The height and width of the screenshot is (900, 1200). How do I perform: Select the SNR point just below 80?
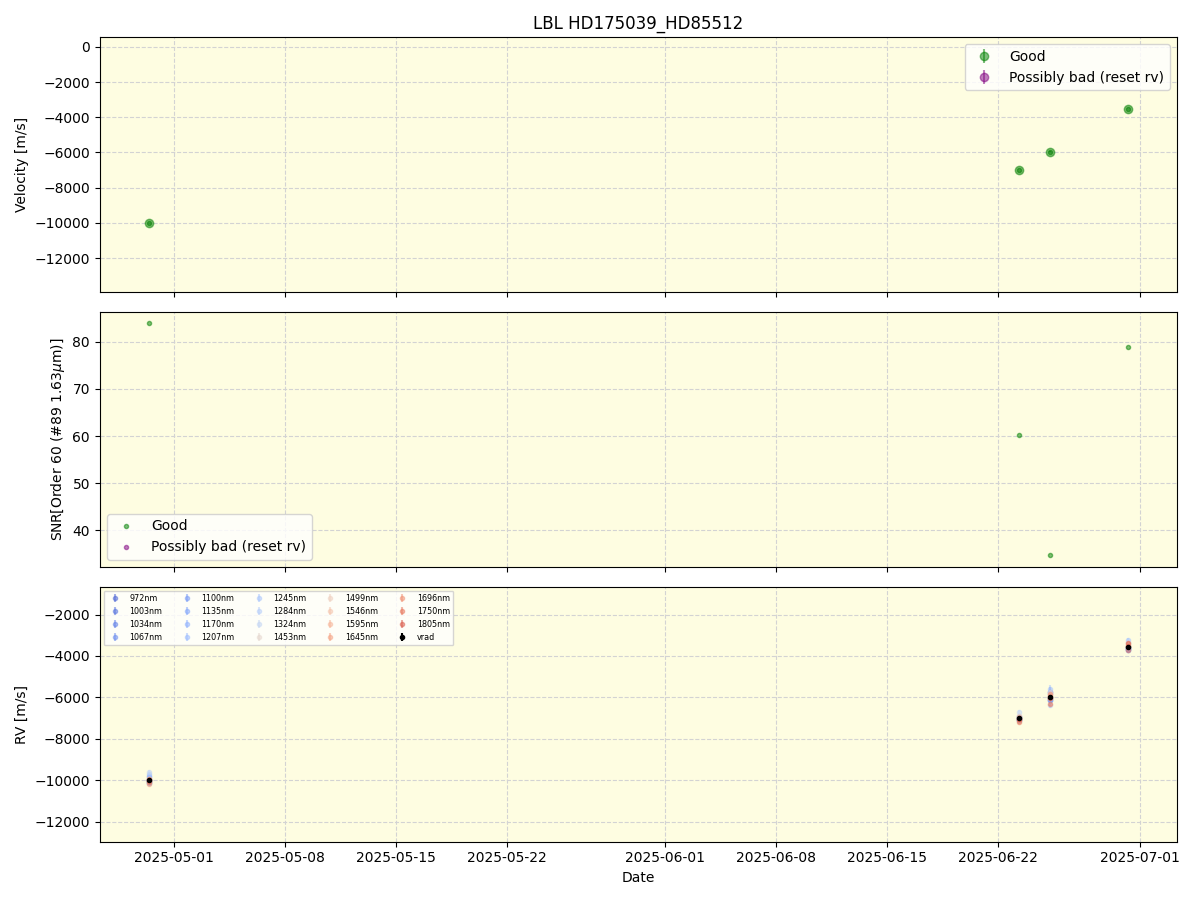point(1128,347)
